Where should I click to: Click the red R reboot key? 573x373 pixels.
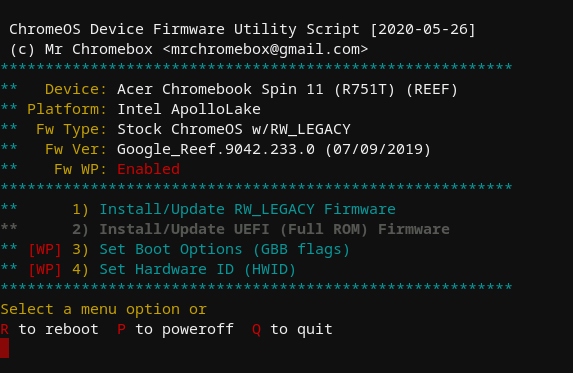pyautogui.click(x=5, y=330)
